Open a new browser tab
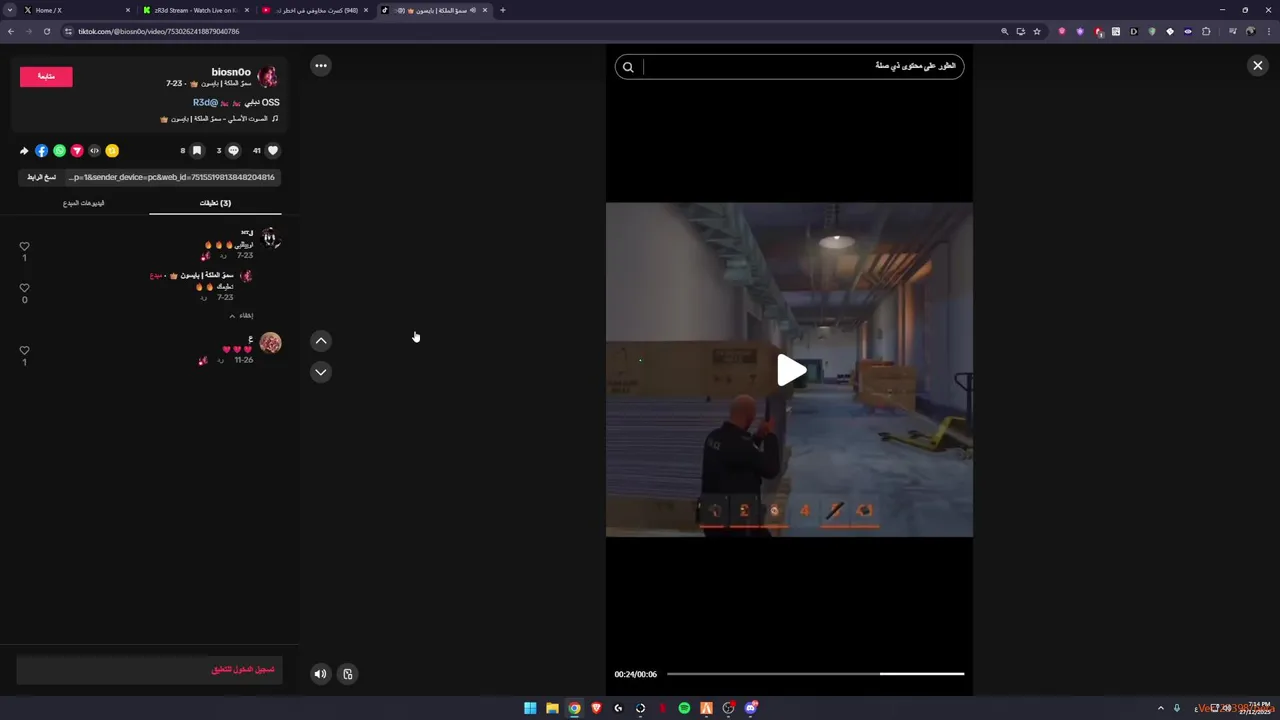The image size is (1280, 720). [503, 10]
